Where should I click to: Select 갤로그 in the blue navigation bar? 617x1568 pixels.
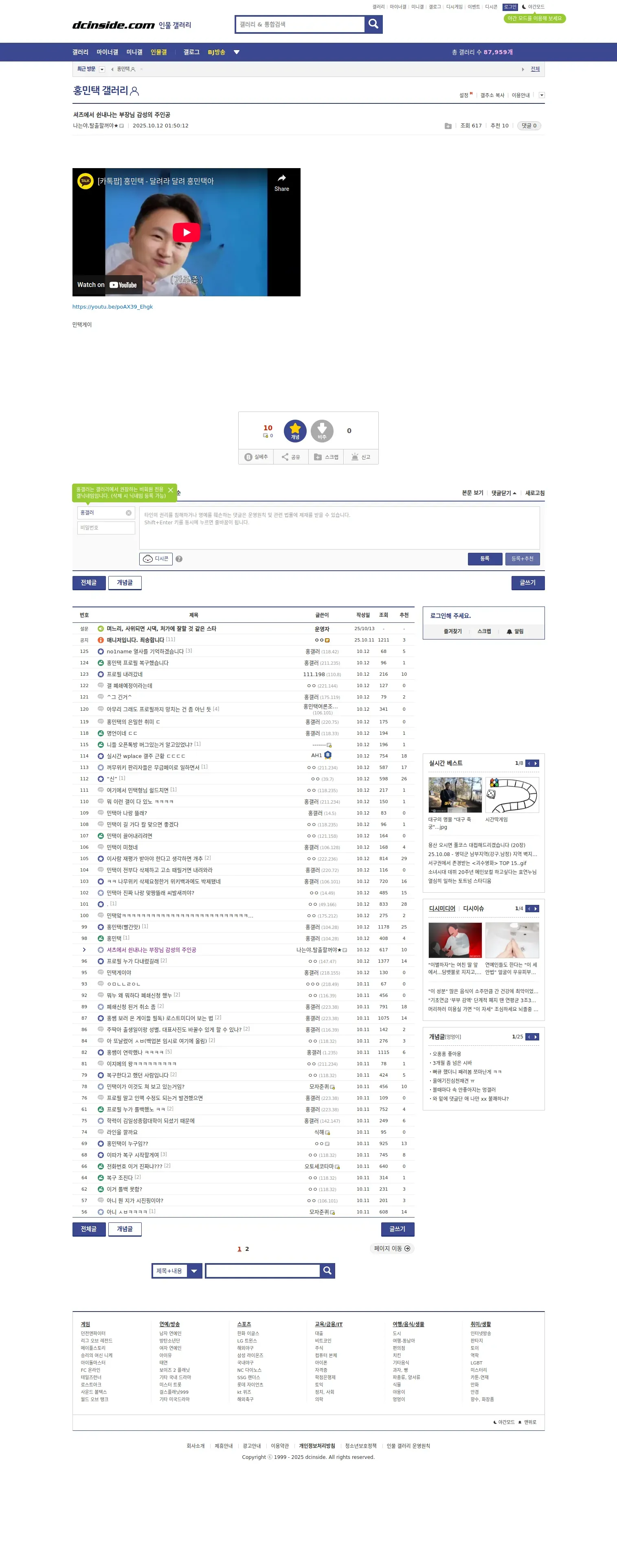(191, 53)
